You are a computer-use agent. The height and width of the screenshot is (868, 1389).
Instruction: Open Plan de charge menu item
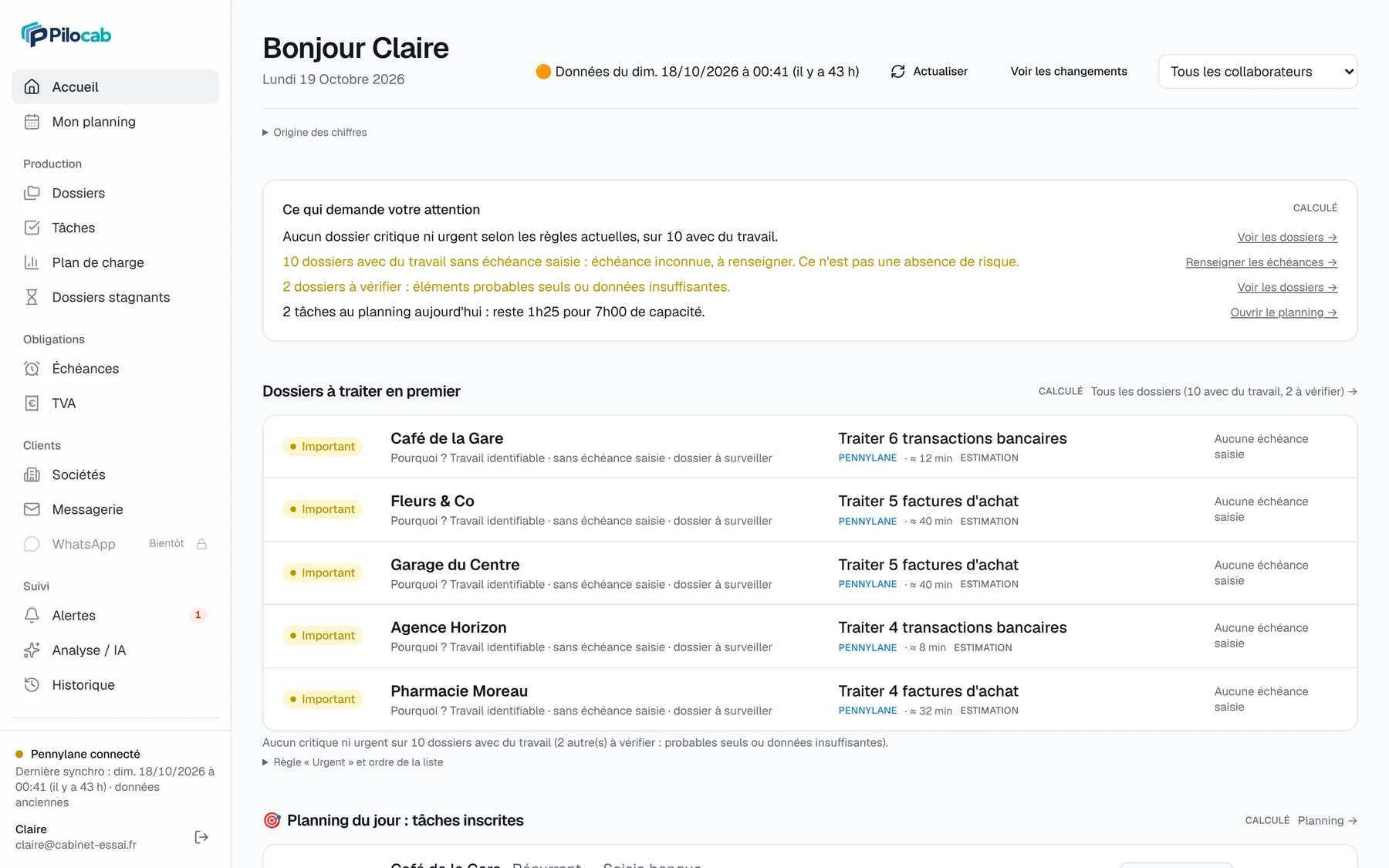pos(115,262)
